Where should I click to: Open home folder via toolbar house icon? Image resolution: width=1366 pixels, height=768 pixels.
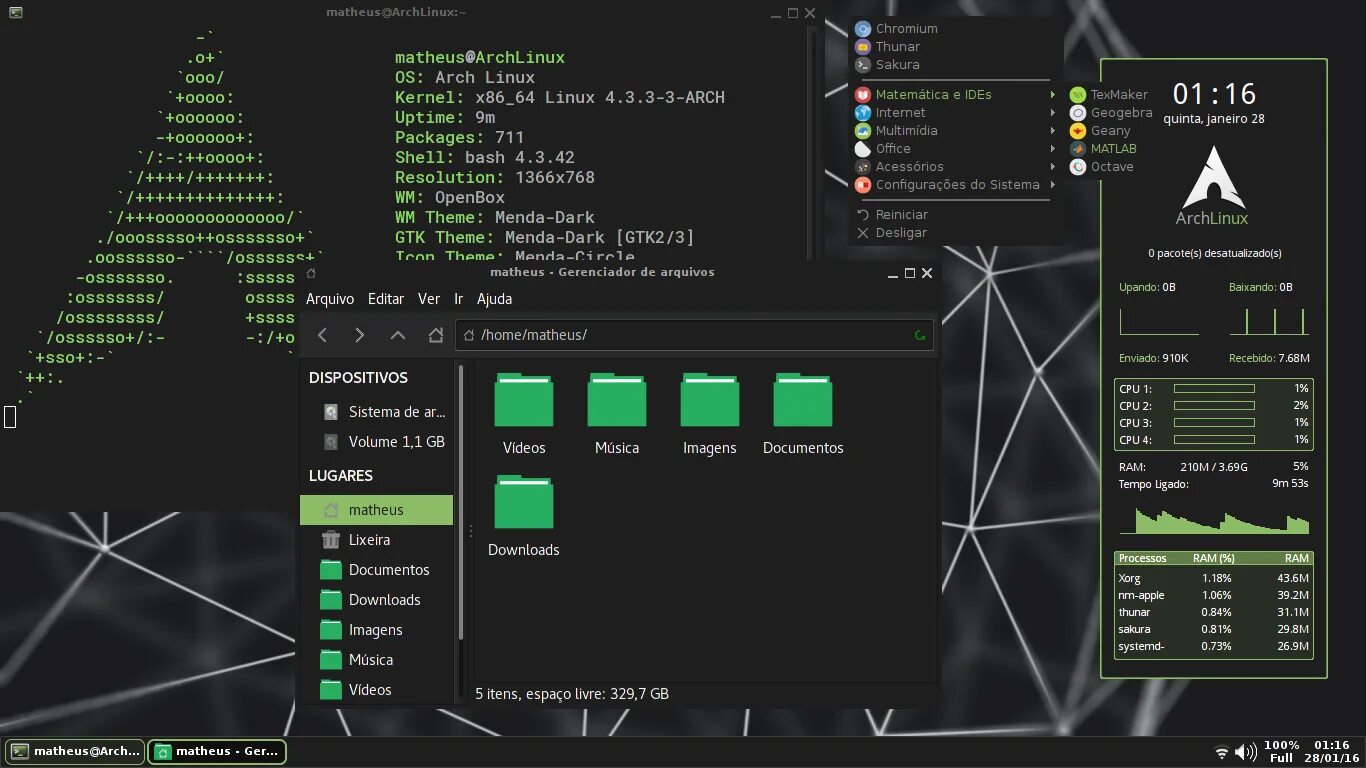point(436,335)
